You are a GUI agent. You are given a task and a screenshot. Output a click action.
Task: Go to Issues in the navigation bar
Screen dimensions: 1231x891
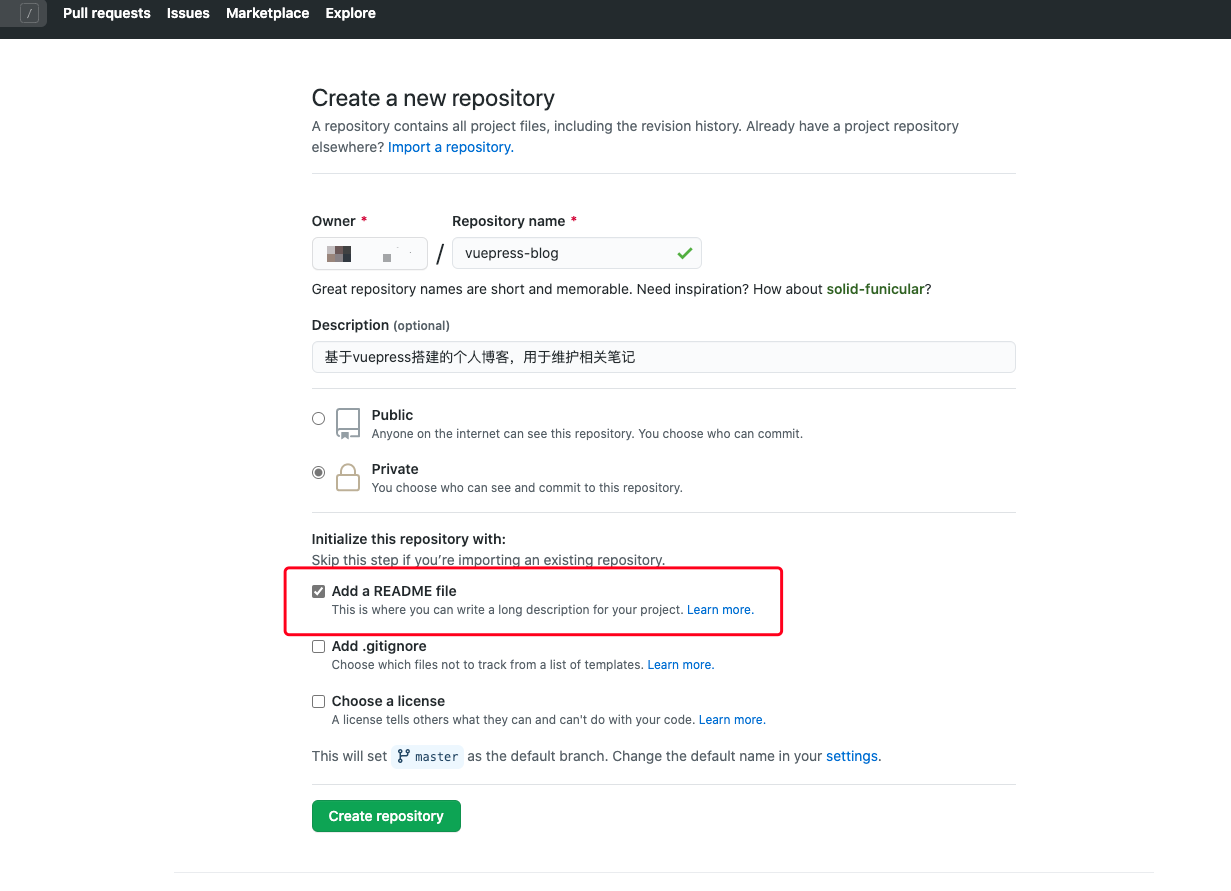pyautogui.click(x=188, y=14)
